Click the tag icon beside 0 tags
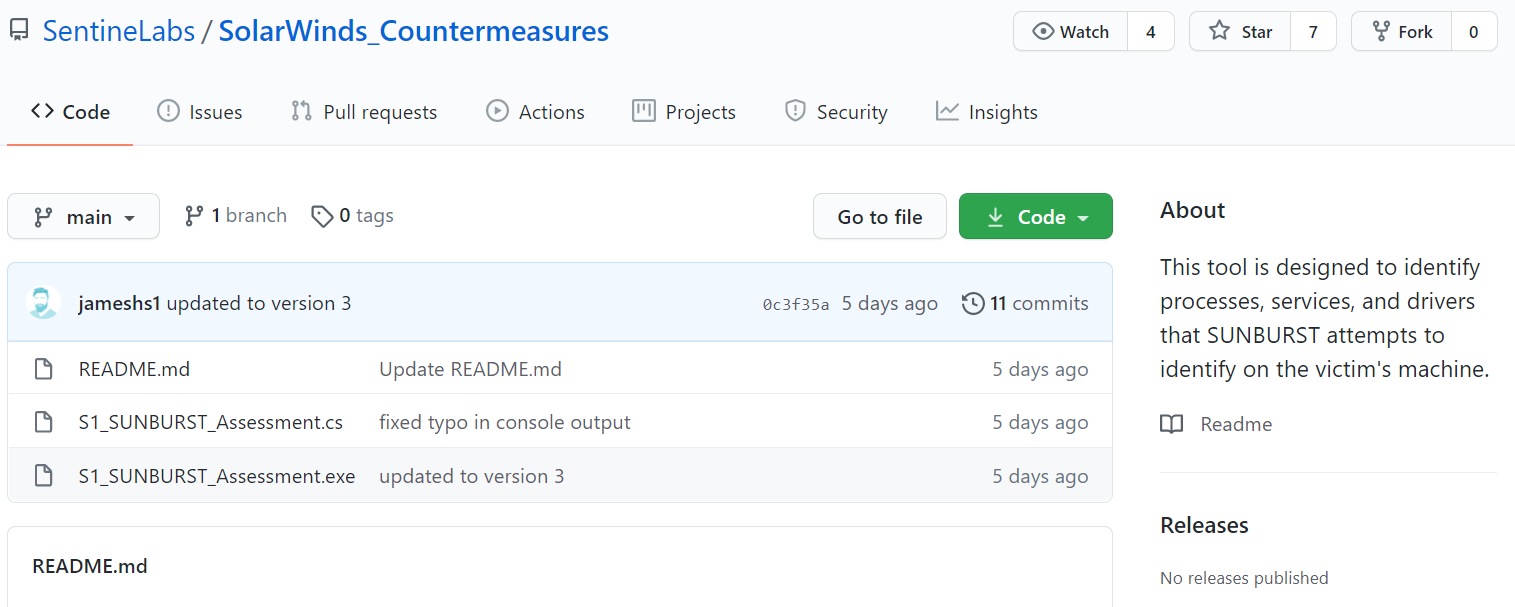Screen dimensions: 1515x607 (322, 216)
